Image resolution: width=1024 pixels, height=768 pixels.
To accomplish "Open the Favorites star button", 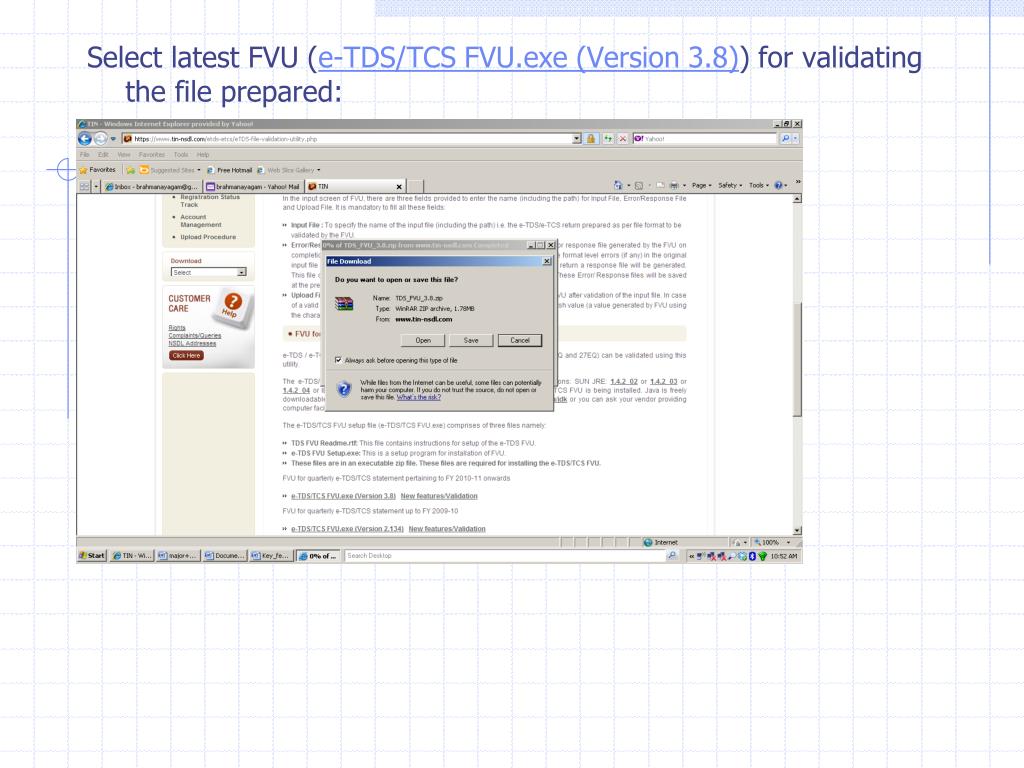I will point(97,170).
